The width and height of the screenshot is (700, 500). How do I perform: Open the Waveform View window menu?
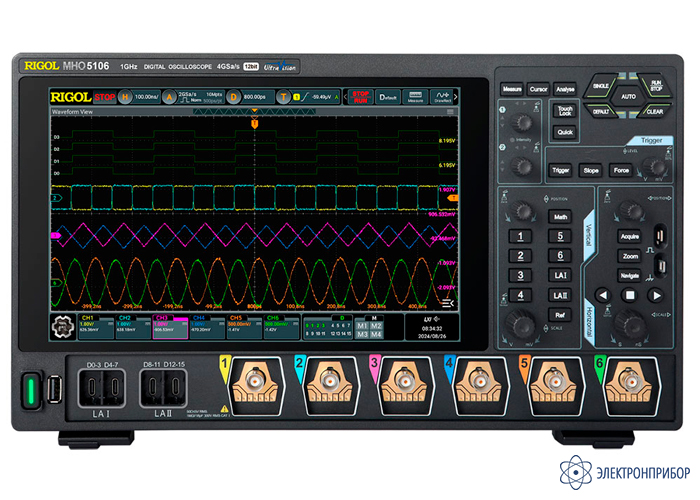pyautogui.click(x=450, y=112)
